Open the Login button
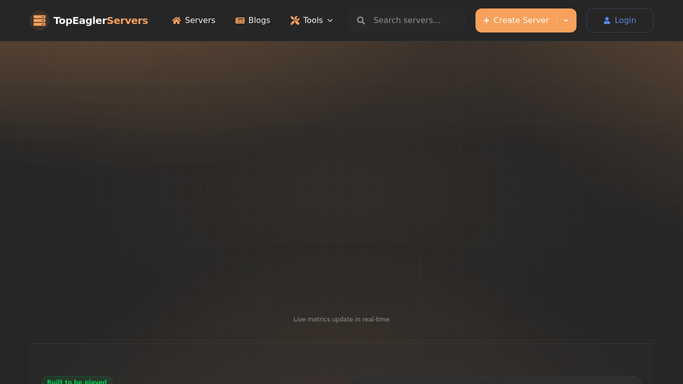Screen dimensions: 683x384 click(620, 20)
